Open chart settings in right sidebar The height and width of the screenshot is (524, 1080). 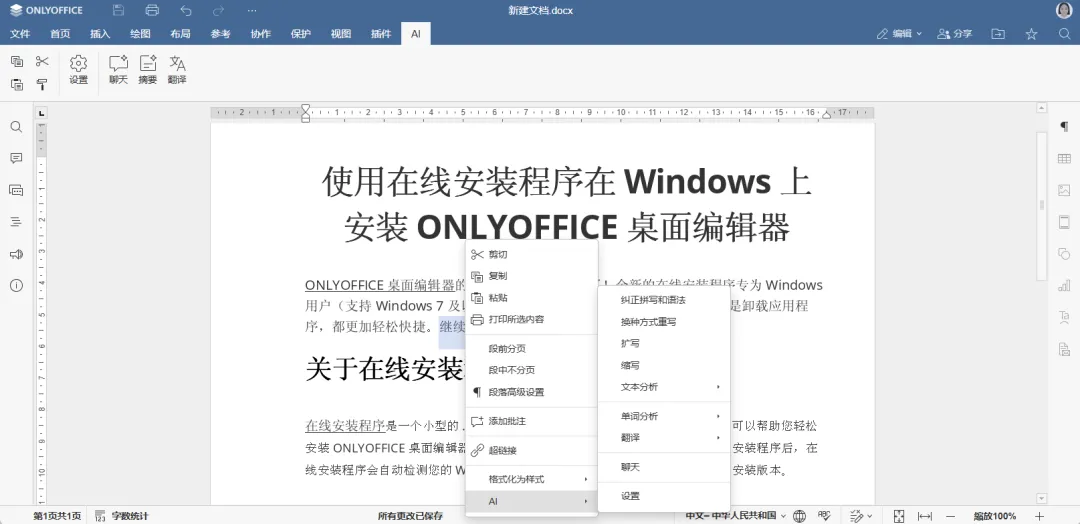coord(1064,285)
